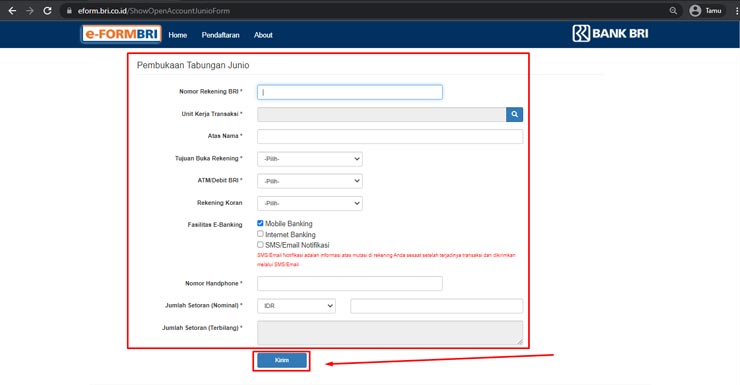Click the Nomor Handphone label
This screenshot has width=740, height=385.
(214, 283)
